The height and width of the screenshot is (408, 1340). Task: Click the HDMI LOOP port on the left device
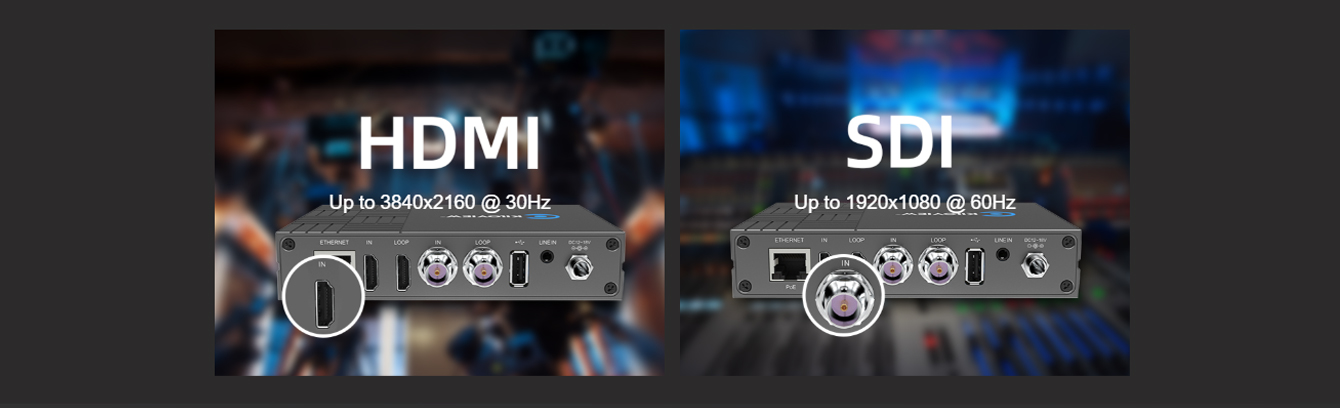(x=402, y=272)
